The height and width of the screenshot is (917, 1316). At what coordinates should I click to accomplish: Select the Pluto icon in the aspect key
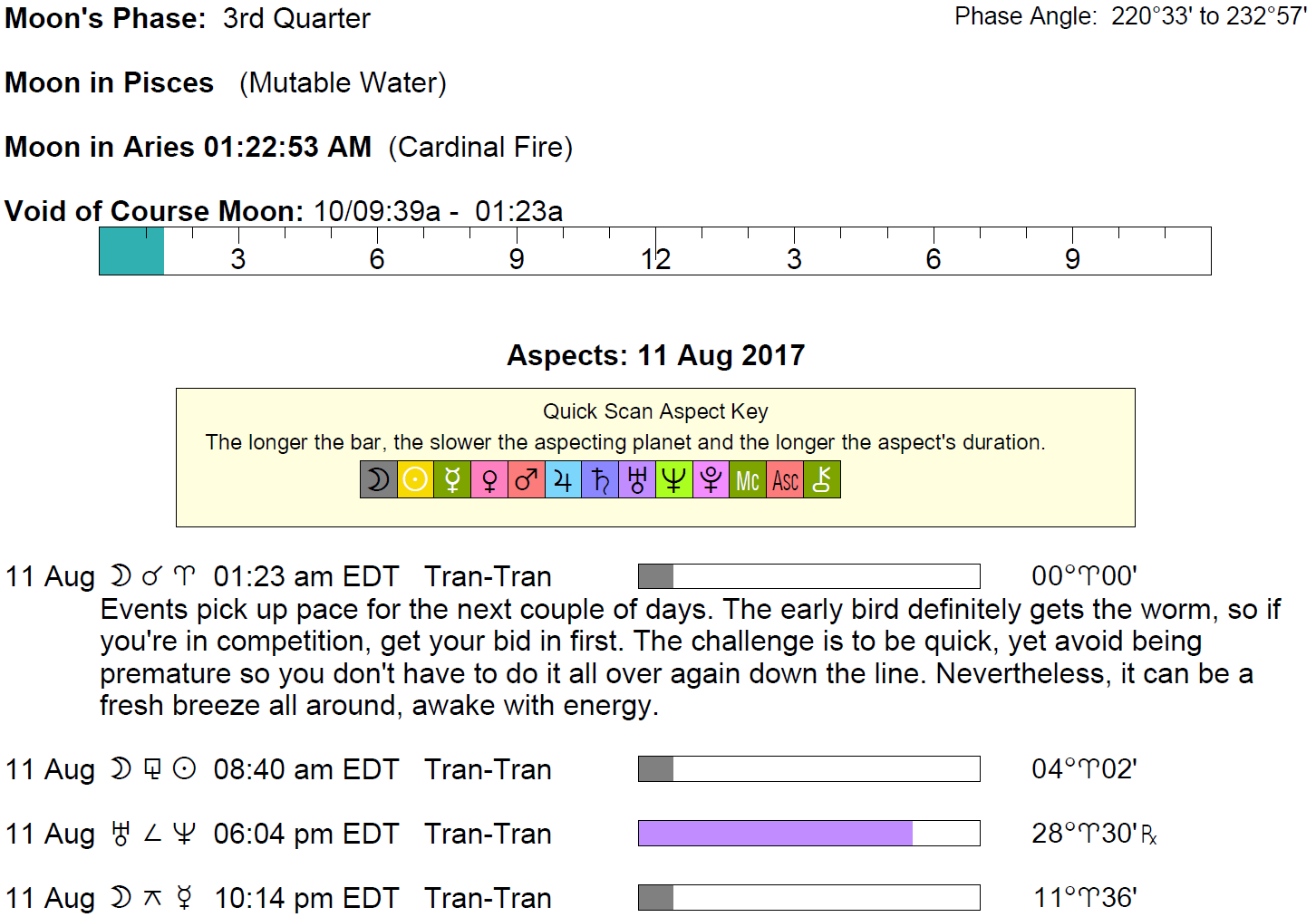(x=711, y=480)
